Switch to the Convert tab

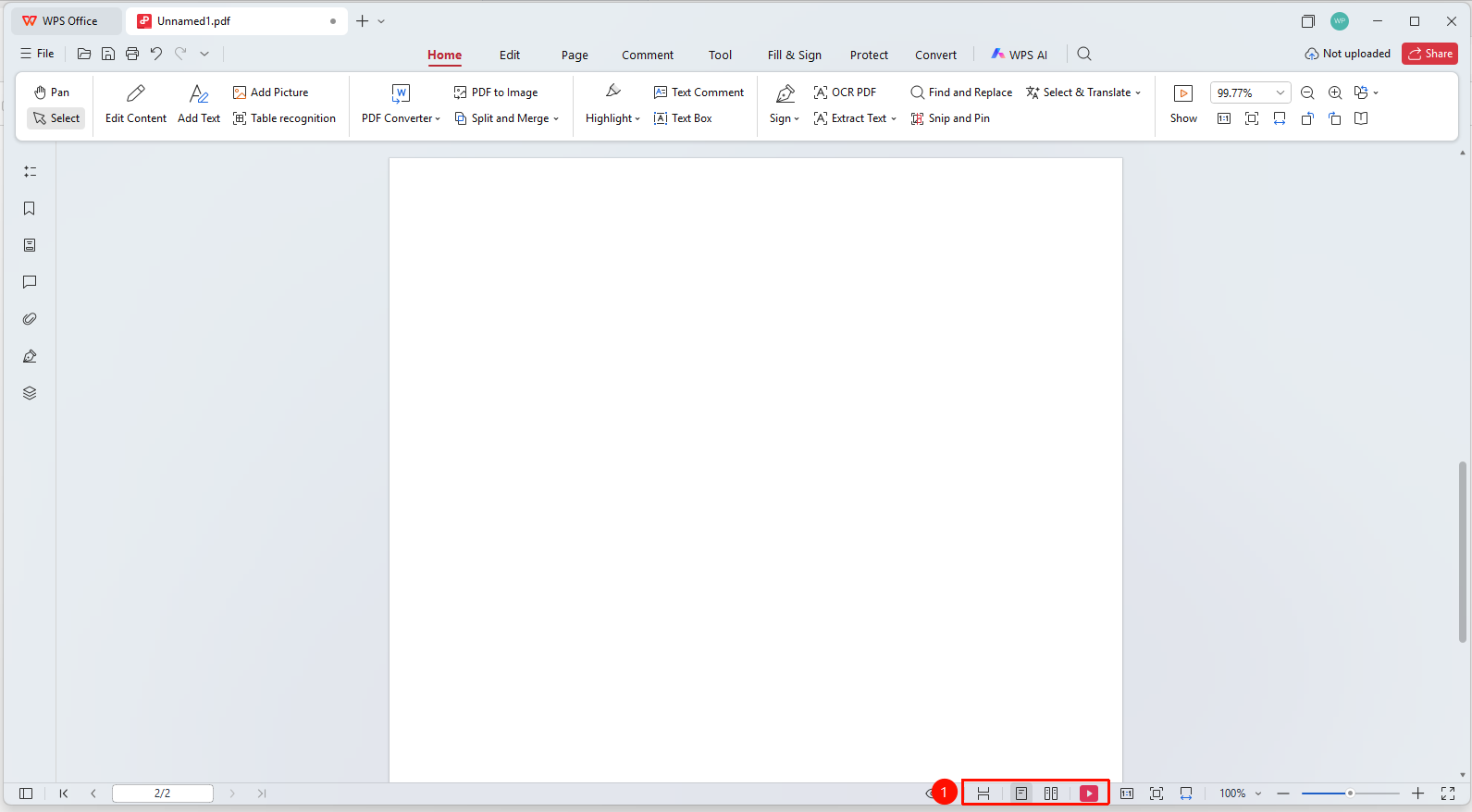click(935, 55)
